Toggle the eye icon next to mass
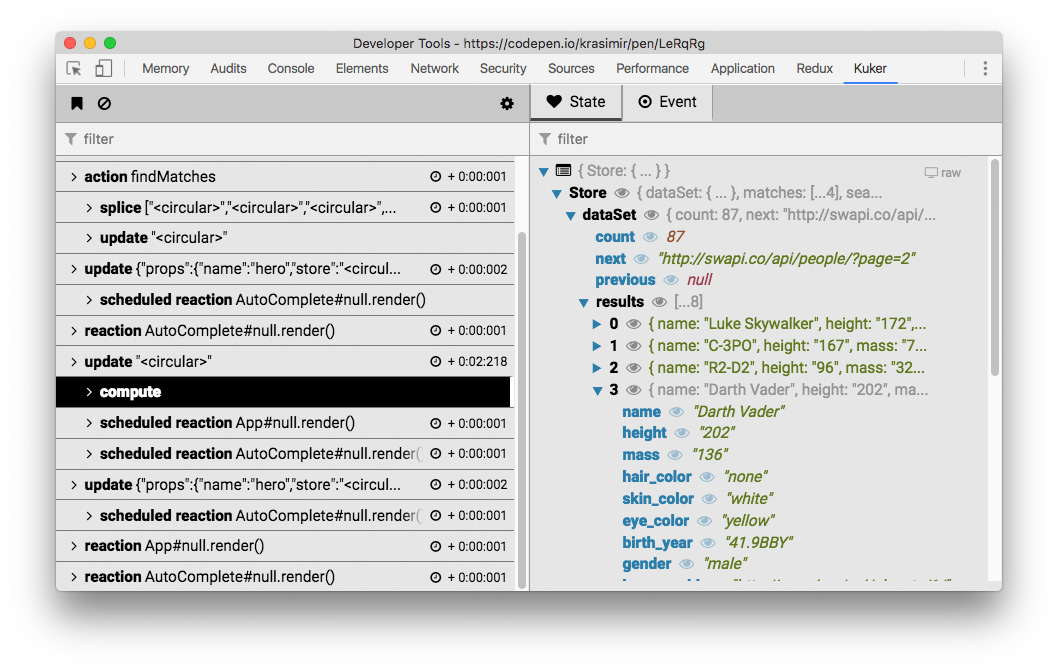1058x671 pixels. [674, 455]
